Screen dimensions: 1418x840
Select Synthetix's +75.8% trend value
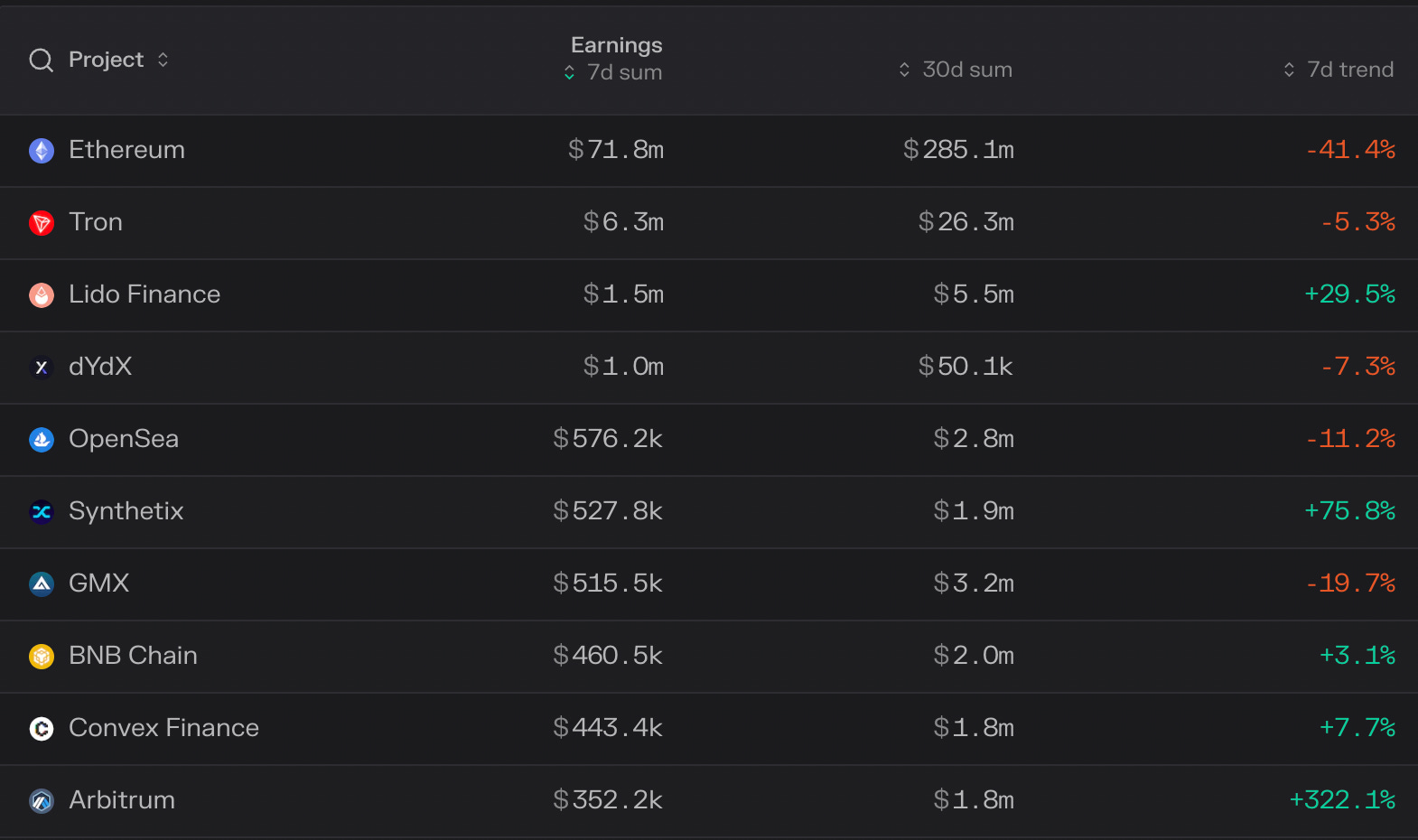click(x=1349, y=511)
